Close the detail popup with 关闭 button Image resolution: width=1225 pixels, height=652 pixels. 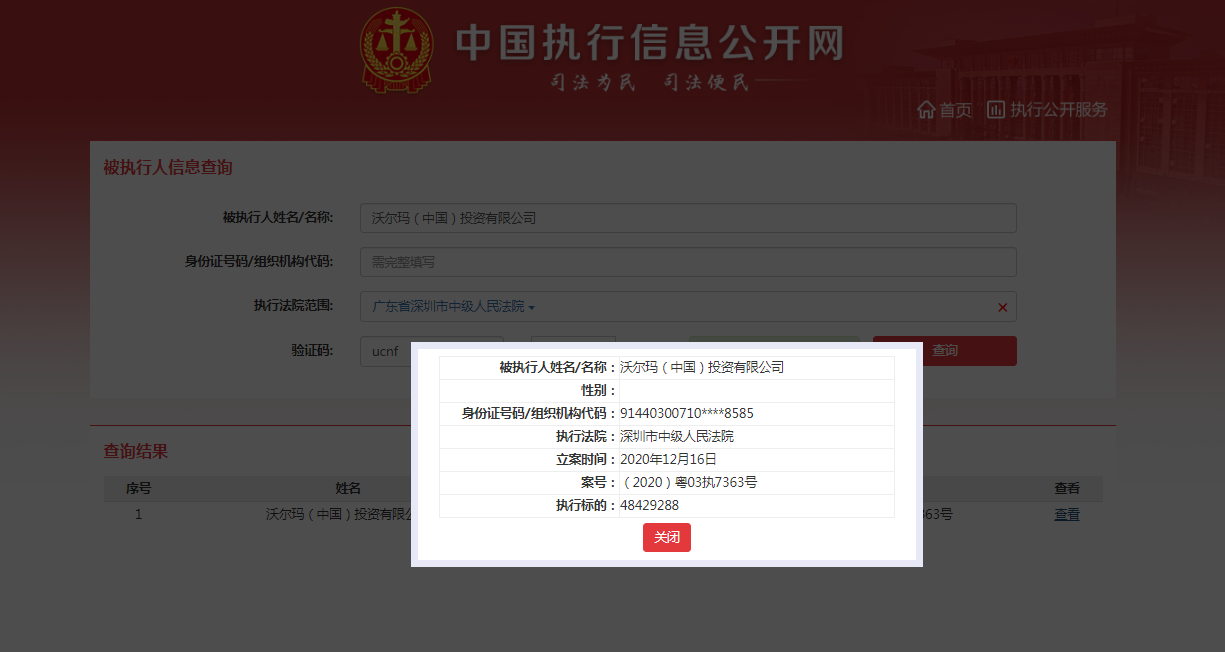click(x=667, y=537)
